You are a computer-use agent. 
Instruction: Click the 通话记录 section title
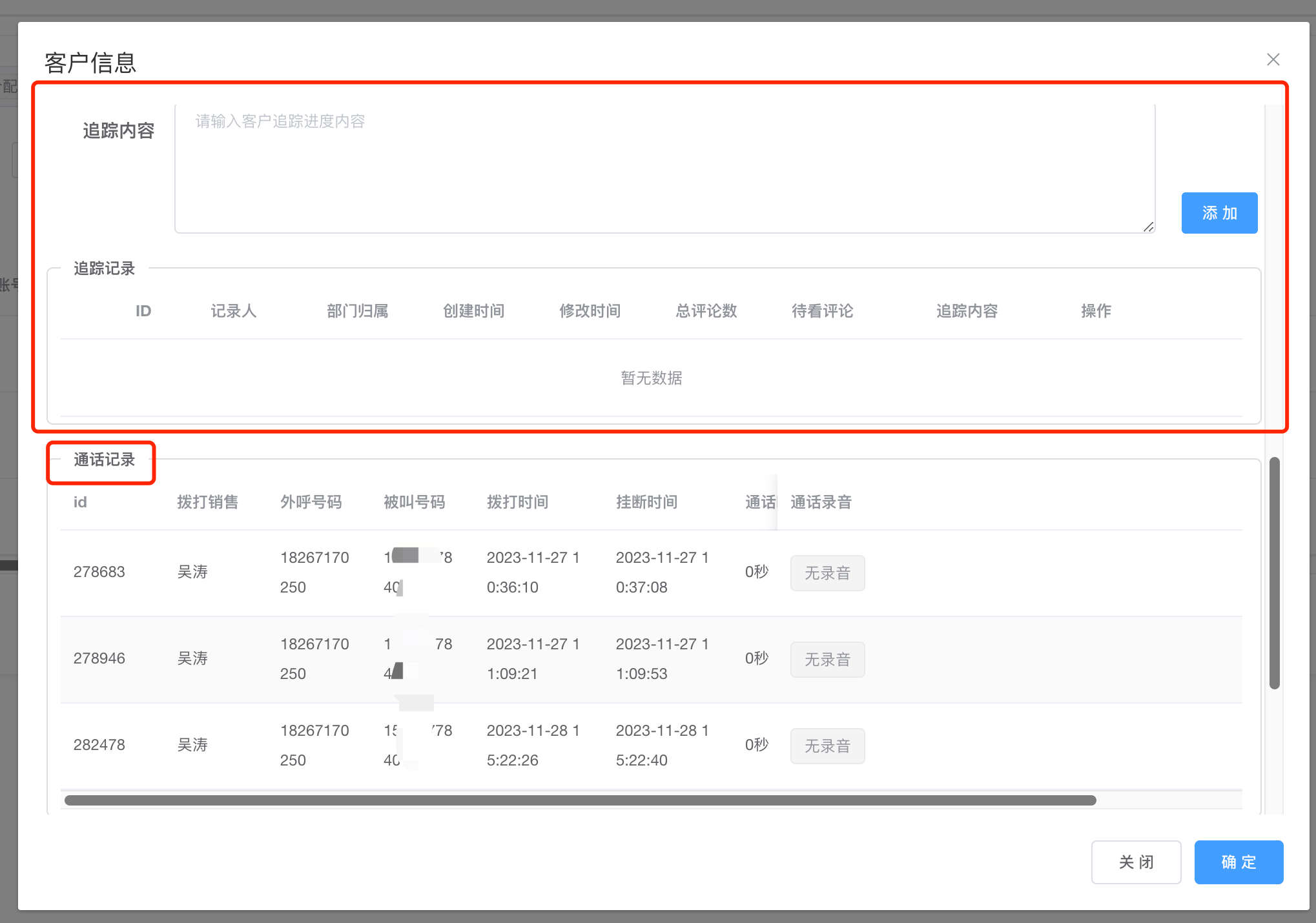[104, 460]
